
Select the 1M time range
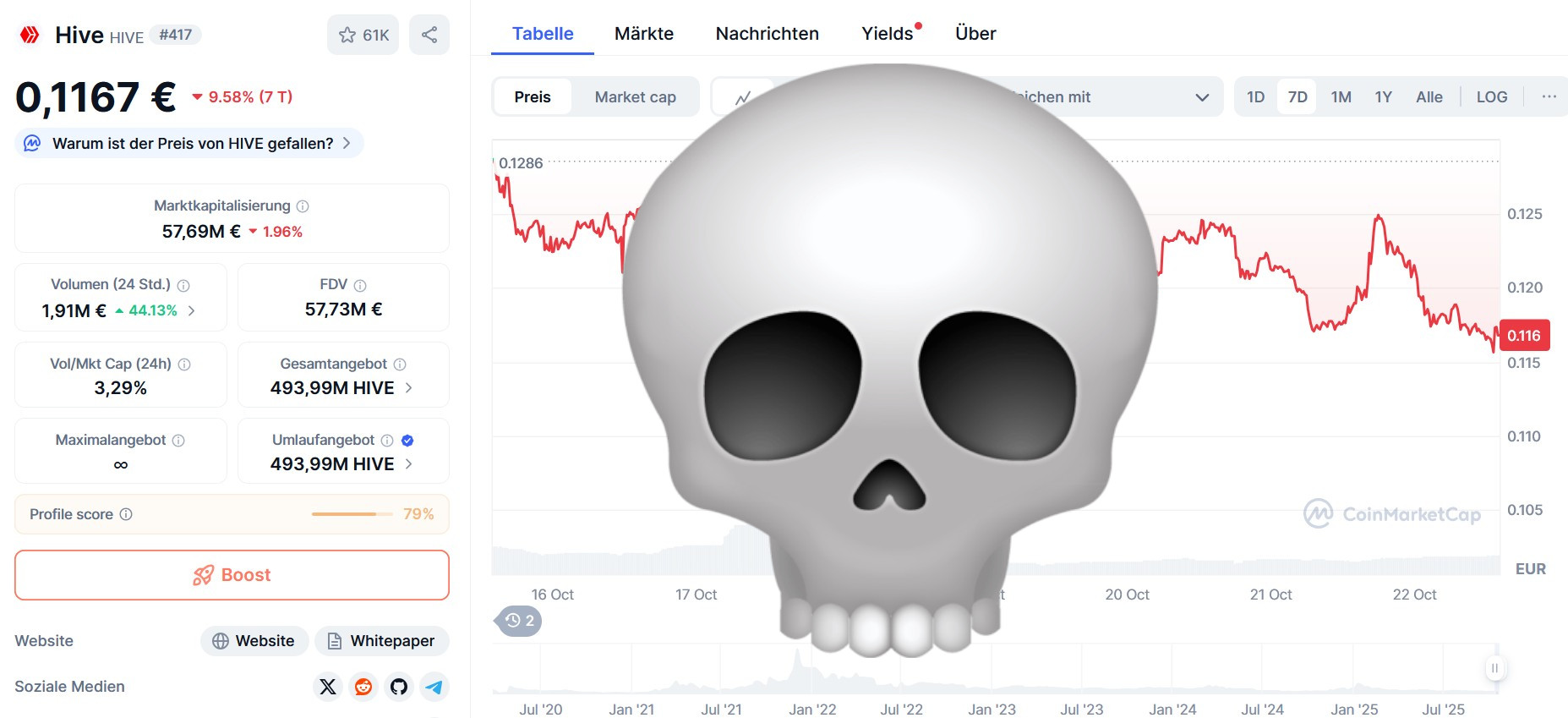click(x=1341, y=97)
